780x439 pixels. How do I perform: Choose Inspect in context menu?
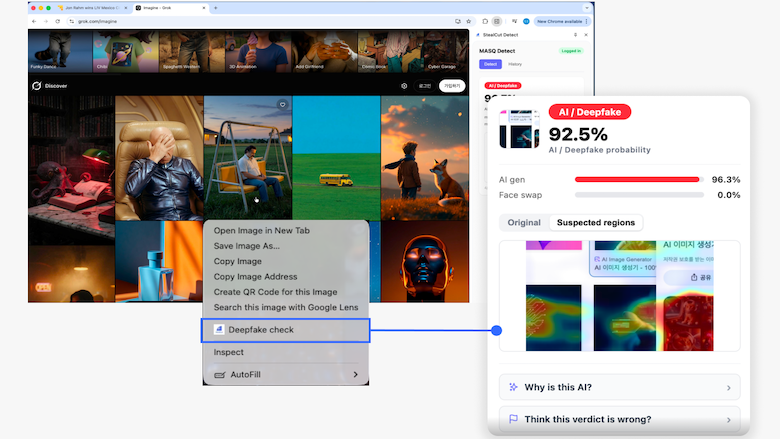click(x=229, y=352)
